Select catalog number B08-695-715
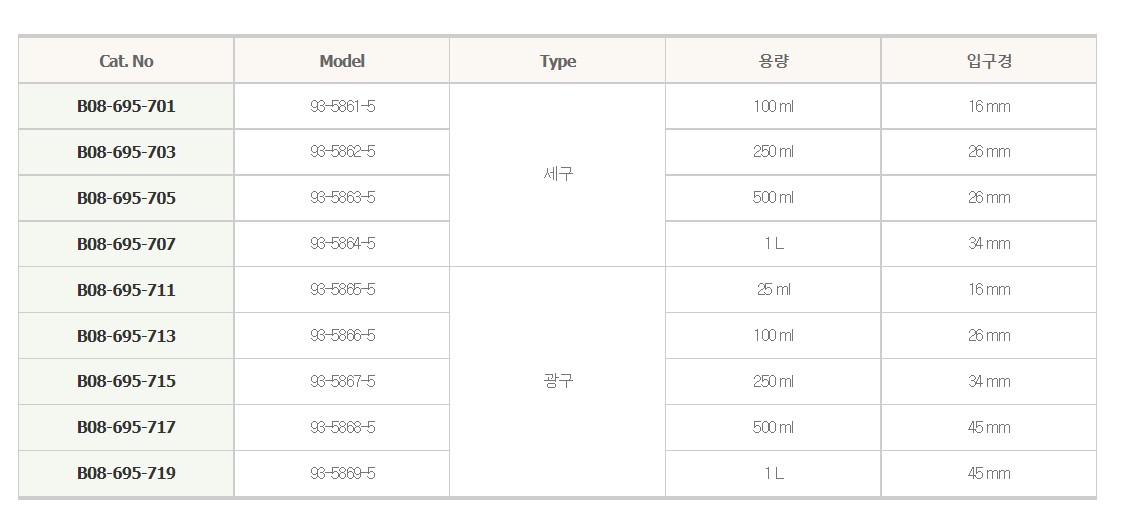Viewport: 1127px width, 530px height. pyautogui.click(x=126, y=381)
